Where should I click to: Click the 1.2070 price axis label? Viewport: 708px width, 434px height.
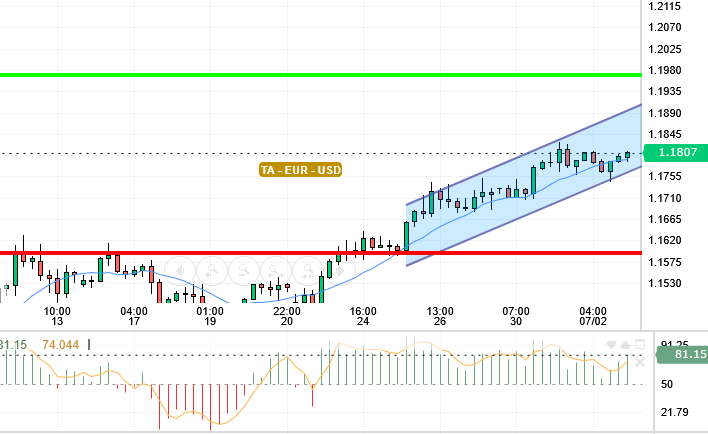664,28
